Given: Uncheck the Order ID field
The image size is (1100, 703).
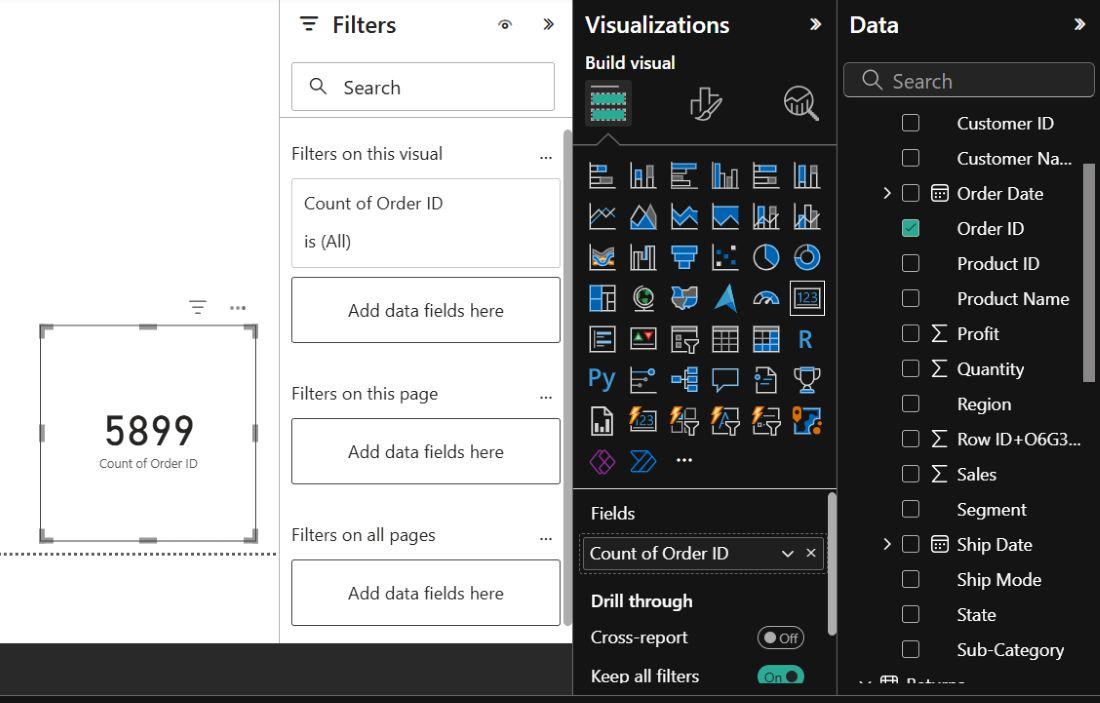Looking at the screenshot, I should [910, 228].
